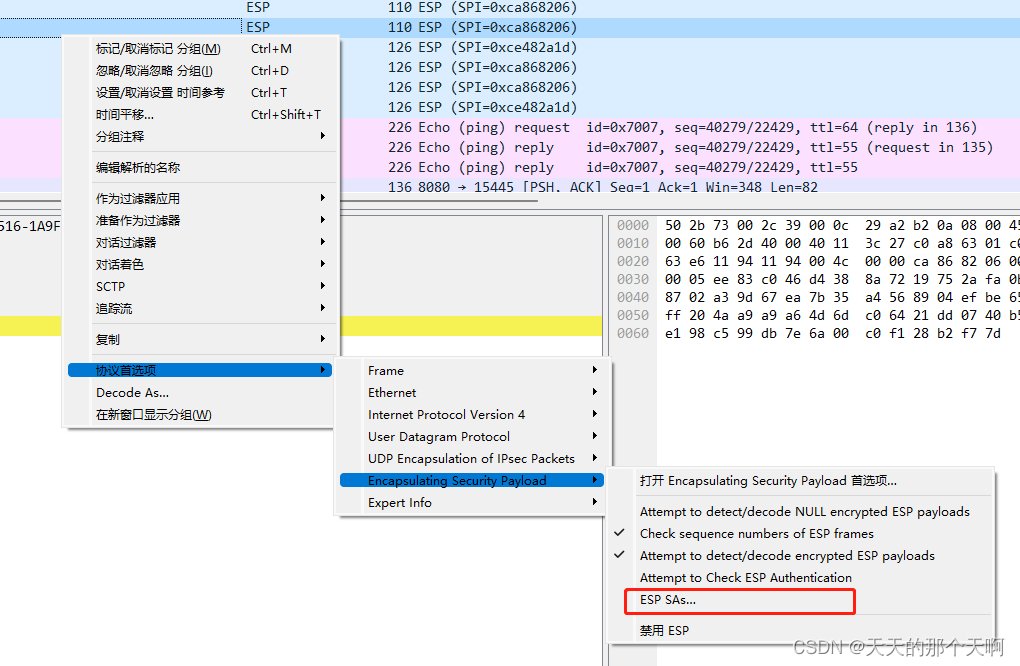Open 打开 Encapsulating Security Payload 首选项
This screenshot has width=1020, height=666.
click(x=768, y=481)
